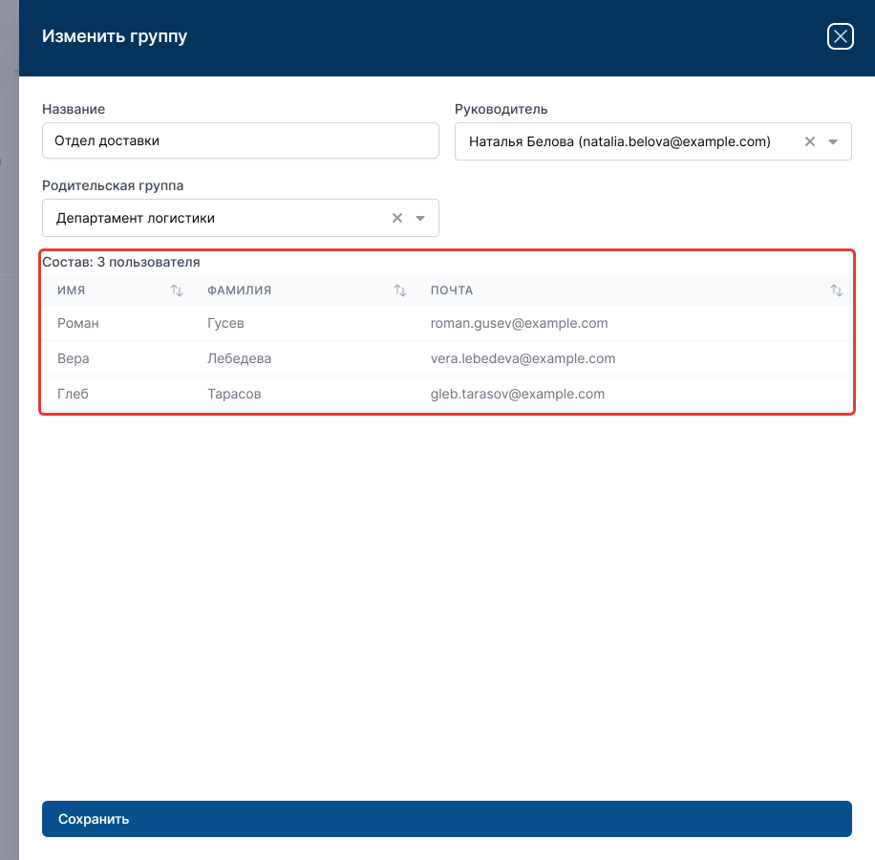Click the Изменить группу dialog title
The image size is (875, 860).
click(114, 36)
